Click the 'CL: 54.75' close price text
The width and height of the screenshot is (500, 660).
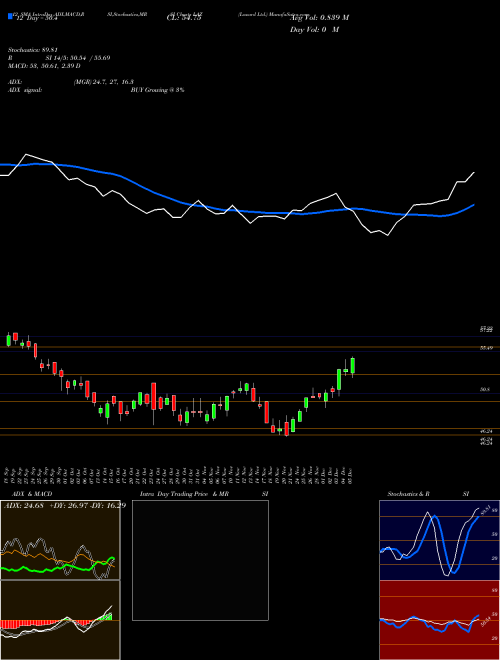tap(184, 18)
